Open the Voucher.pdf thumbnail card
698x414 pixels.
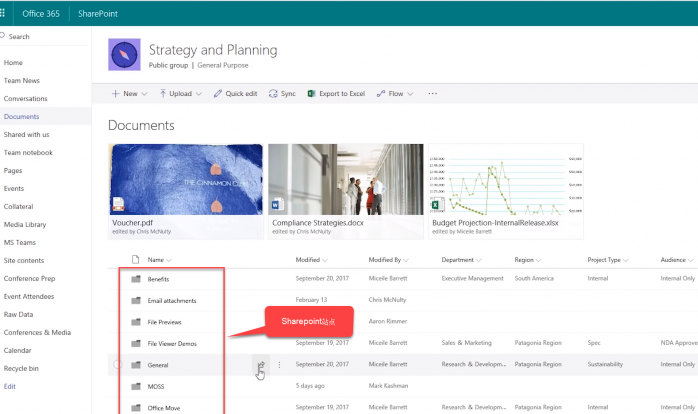[186, 191]
